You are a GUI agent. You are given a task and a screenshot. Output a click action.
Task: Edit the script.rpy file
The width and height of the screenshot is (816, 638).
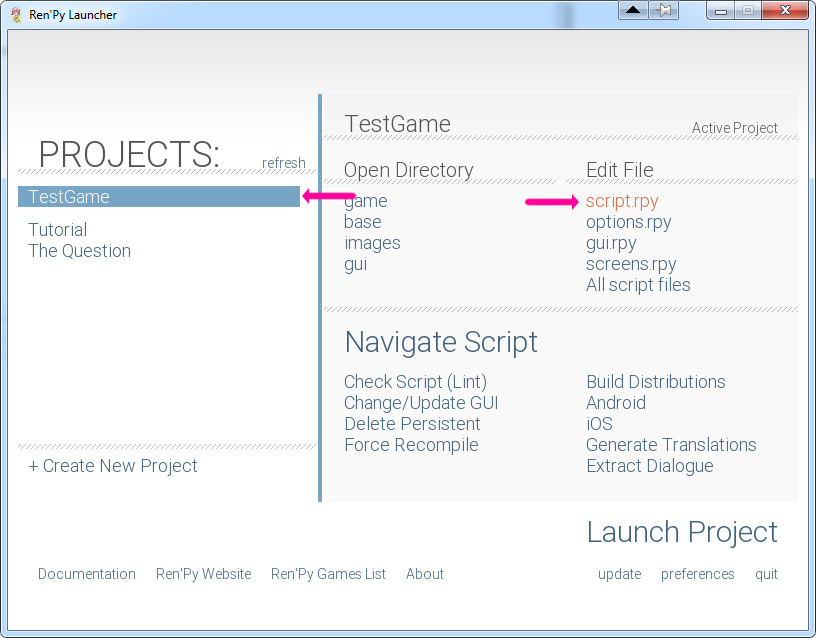click(622, 201)
